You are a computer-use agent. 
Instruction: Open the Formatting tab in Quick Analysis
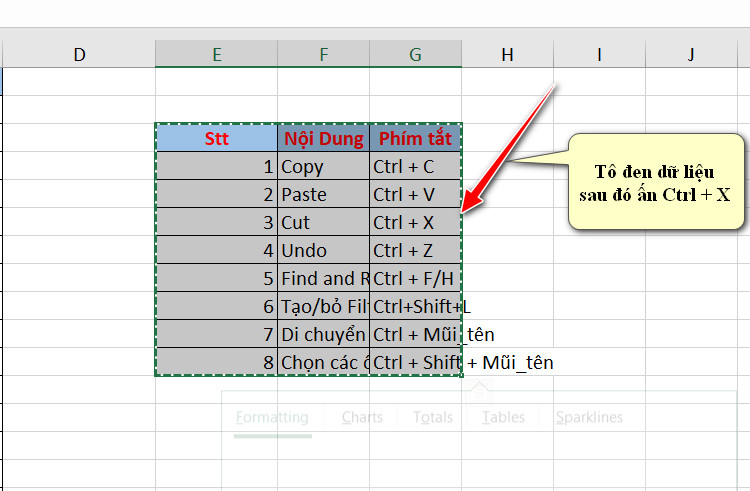point(272,417)
